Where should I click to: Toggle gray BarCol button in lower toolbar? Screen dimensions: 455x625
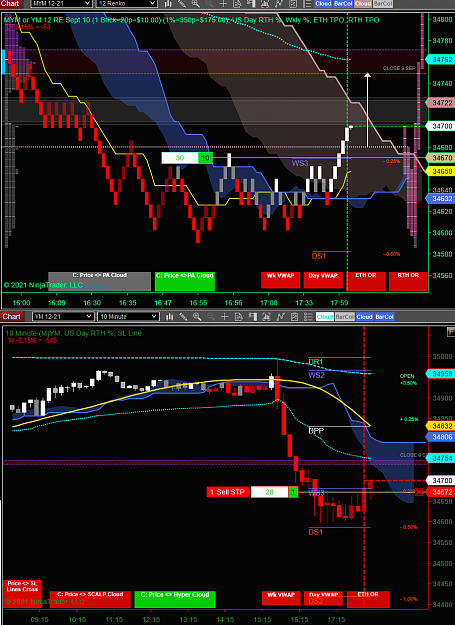click(x=344, y=317)
